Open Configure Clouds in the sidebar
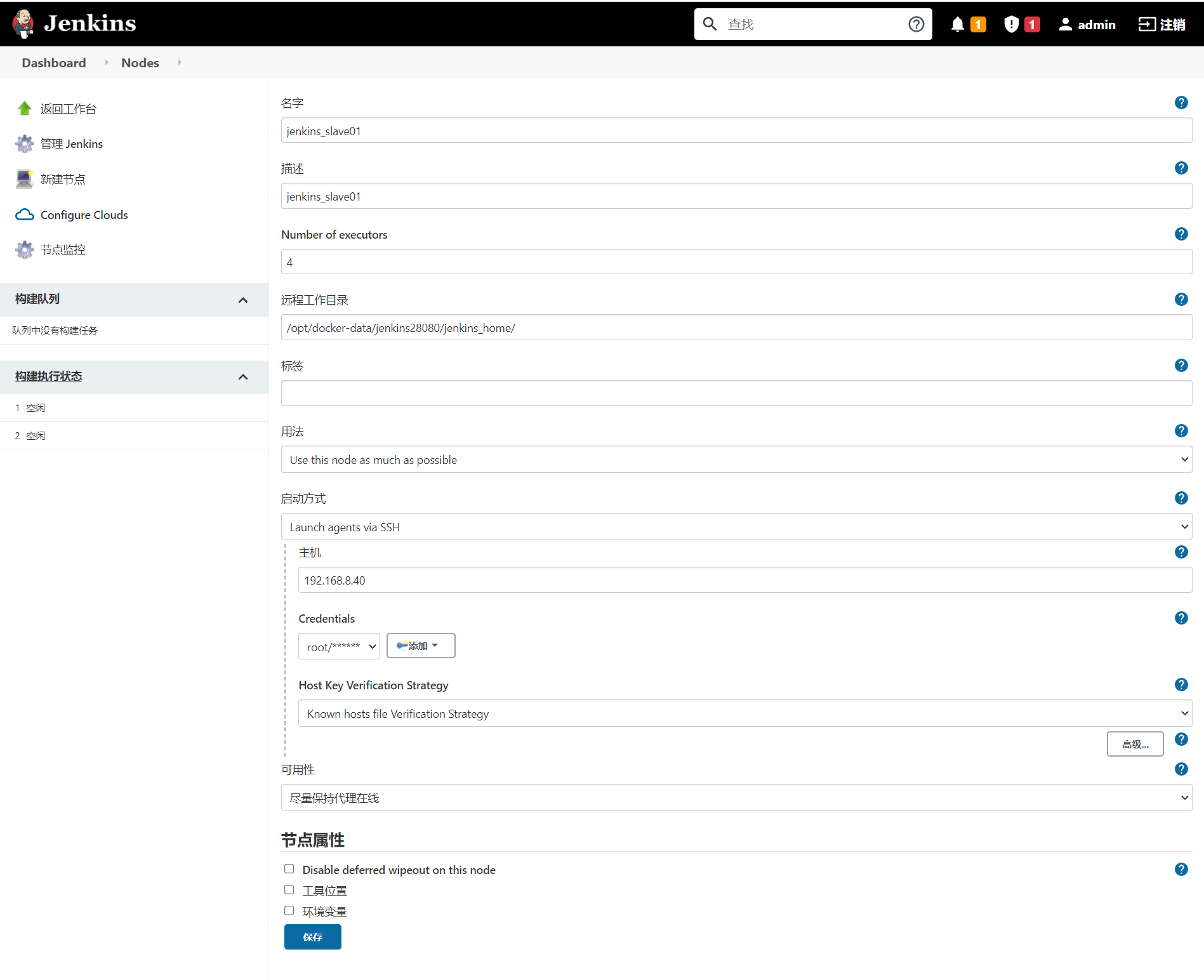The image size is (1204, 980). pyautogui.click(x=84, y=215)
